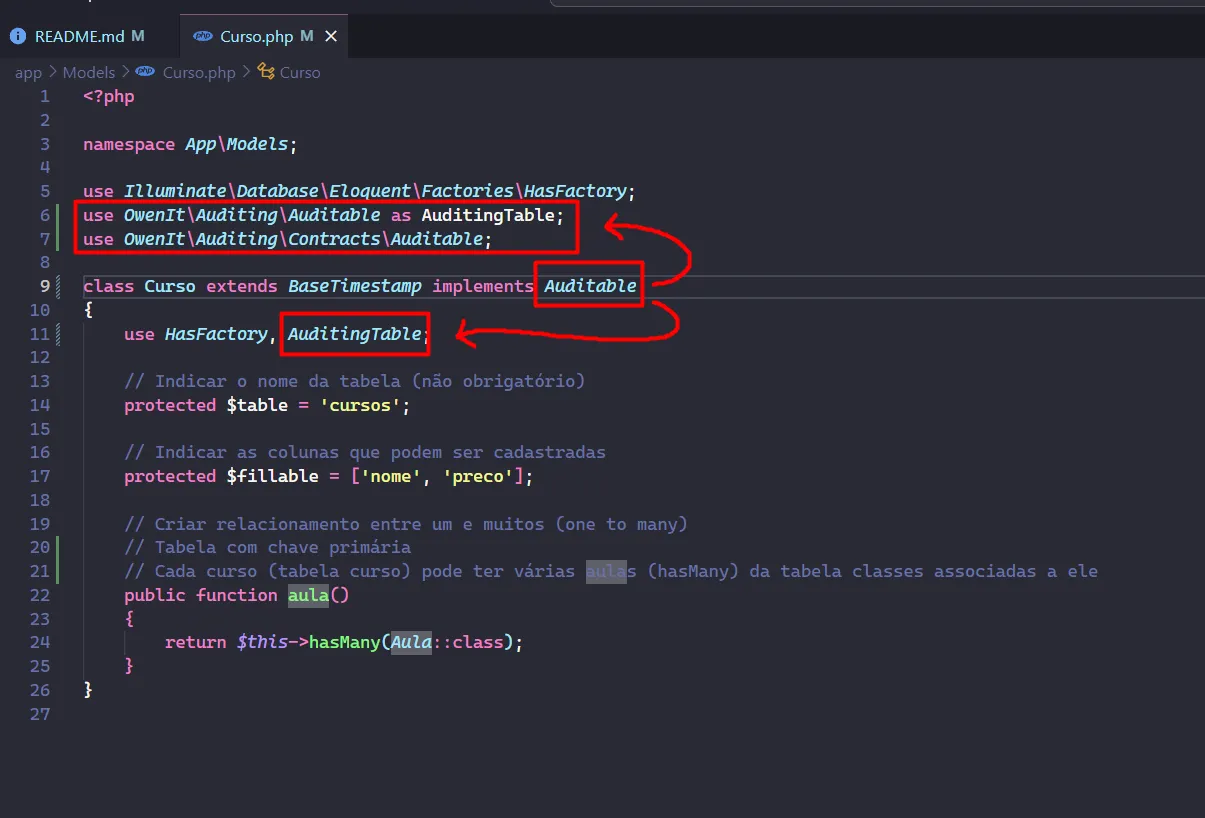
Task: Click AuditingTable trait on line 11
Action: tap(354, 334)
